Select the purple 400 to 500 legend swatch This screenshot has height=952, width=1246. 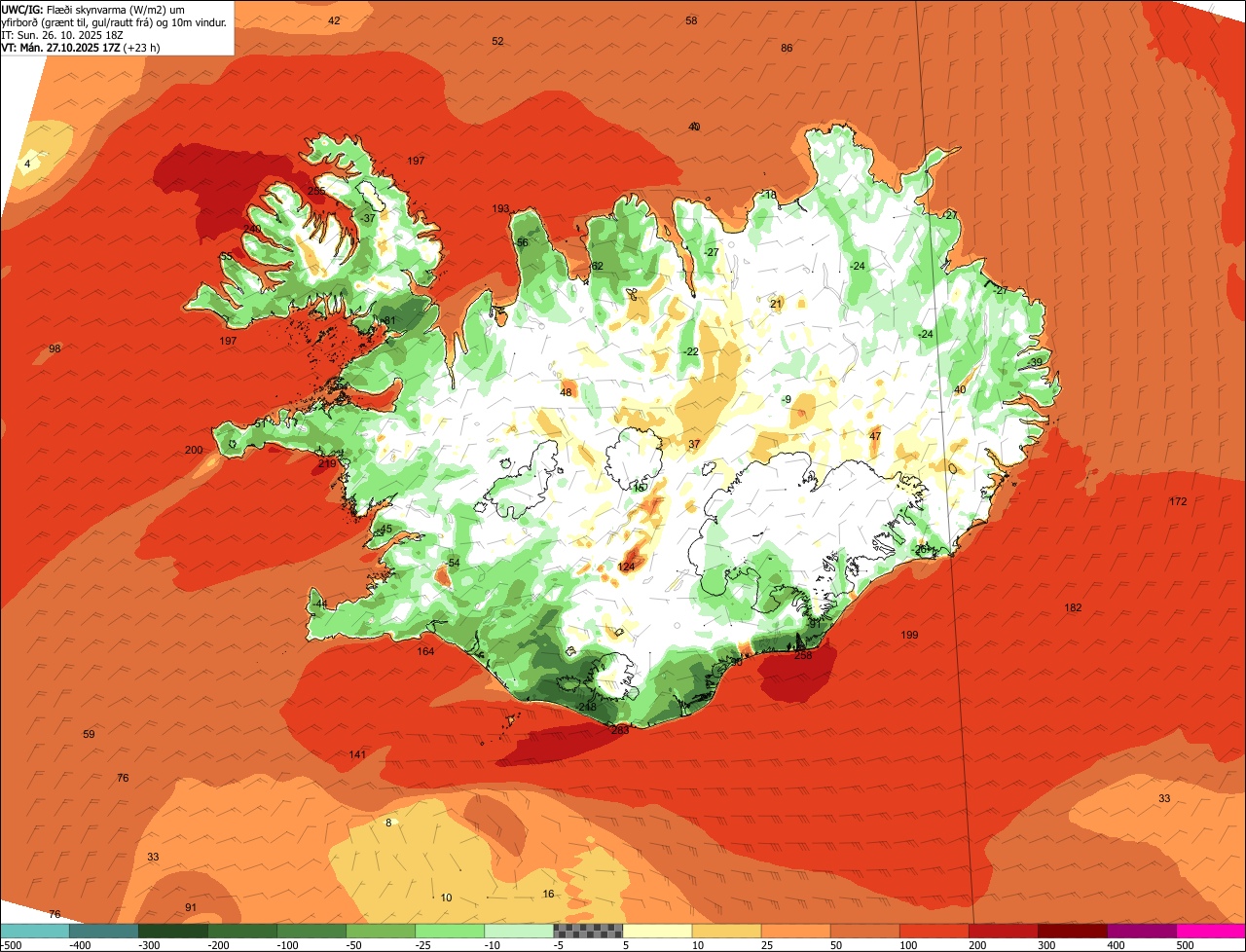[1142, 931]
